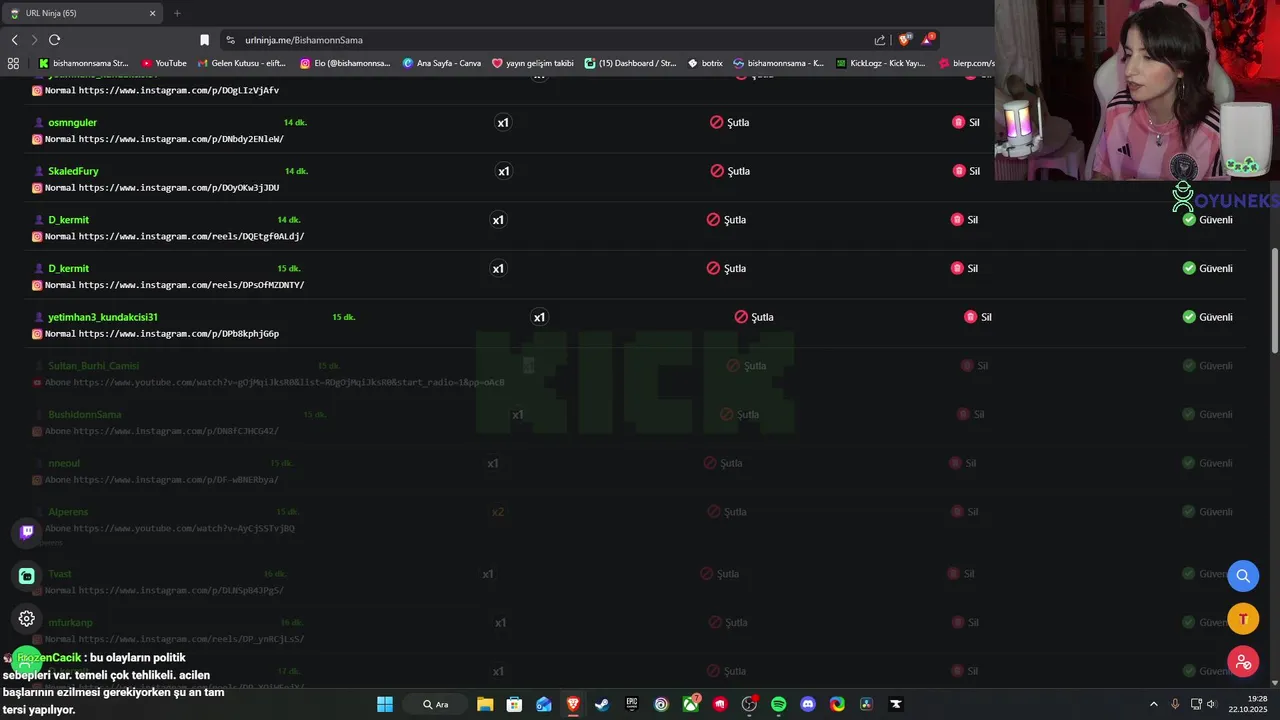Click Sil for D_kermit's DPsOfMZDNTY reel
1280x720 pixels.
tap(964, 268)
